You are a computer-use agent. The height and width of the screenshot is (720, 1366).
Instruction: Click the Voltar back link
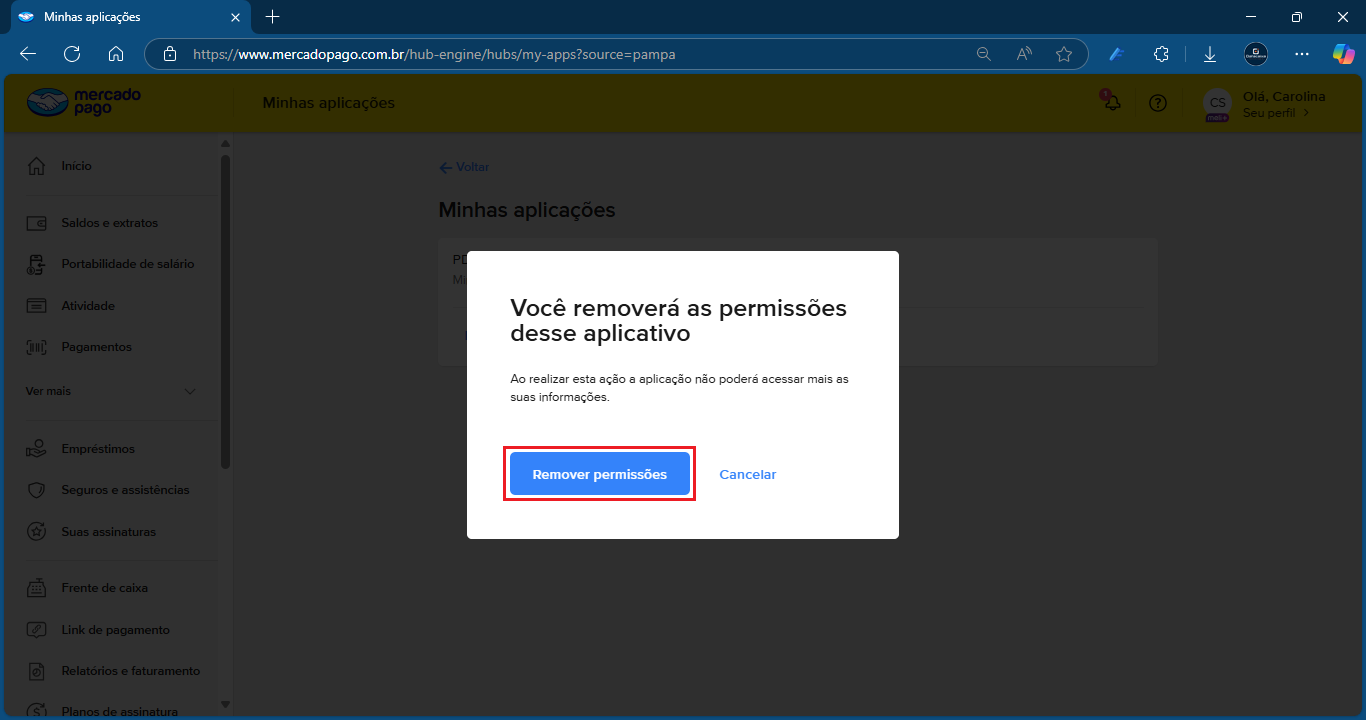pyautogui.click(x=464, y=167)
